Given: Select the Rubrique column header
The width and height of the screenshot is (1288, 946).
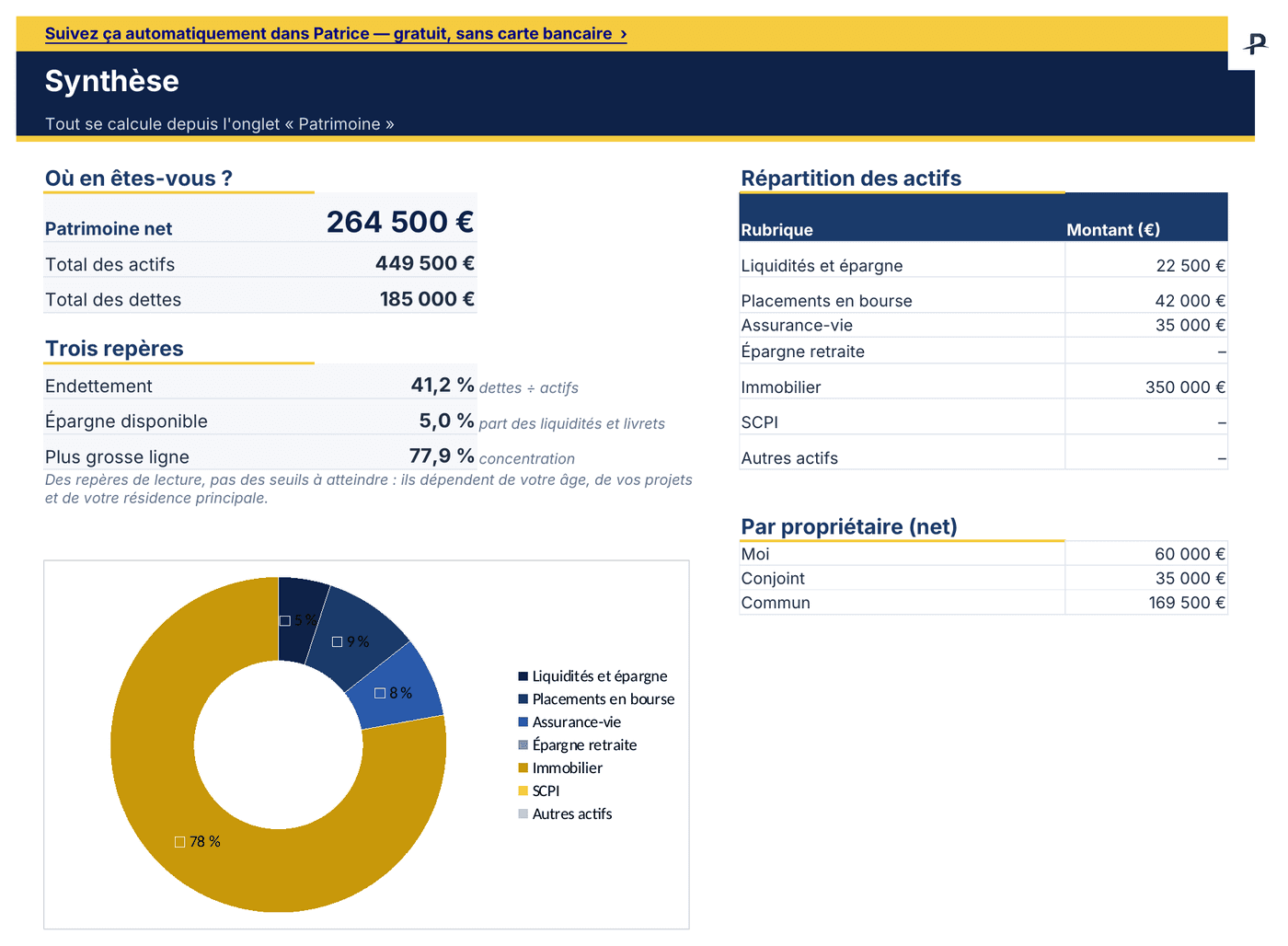Looking at the screenshot, I should [777, 230].
